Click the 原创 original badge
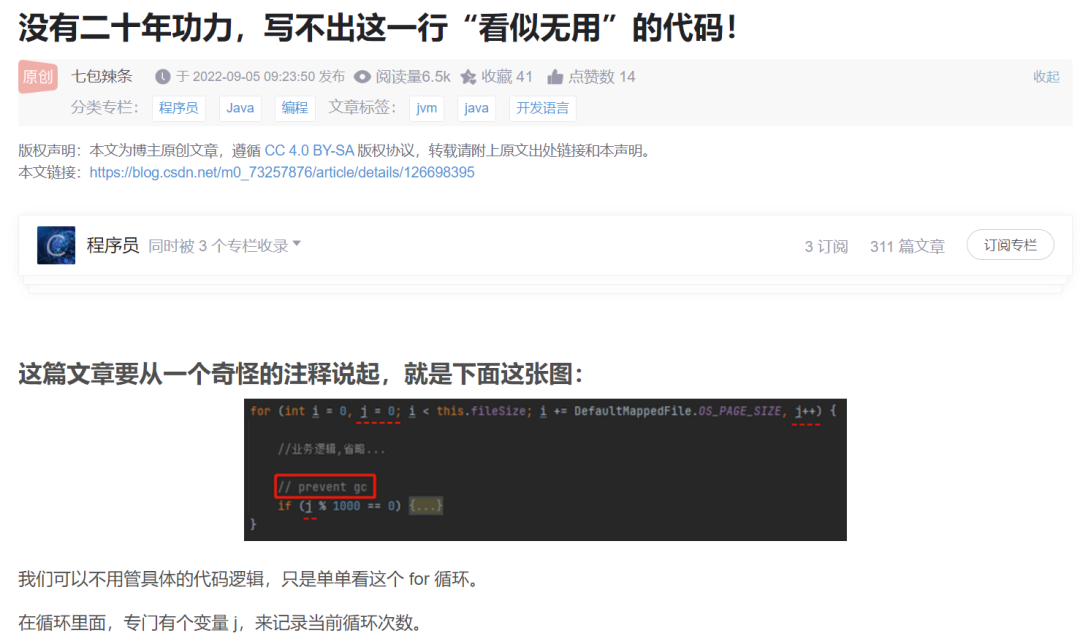Viewport: 1080px width, 644px height. pos(38,76)
